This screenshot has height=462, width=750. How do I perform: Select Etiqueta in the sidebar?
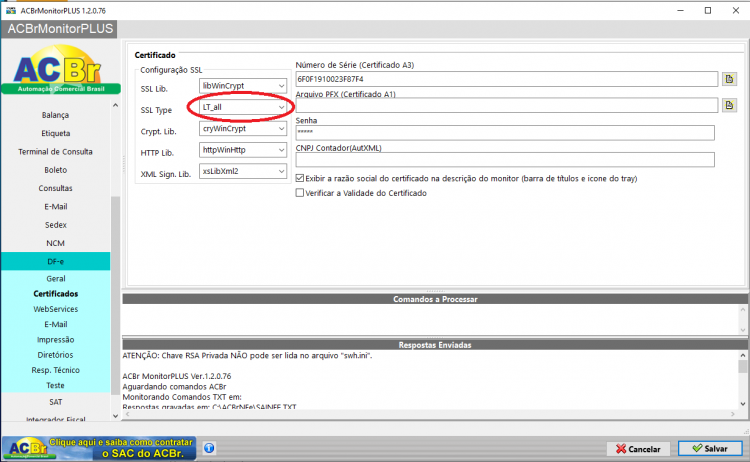coord(55,133)
